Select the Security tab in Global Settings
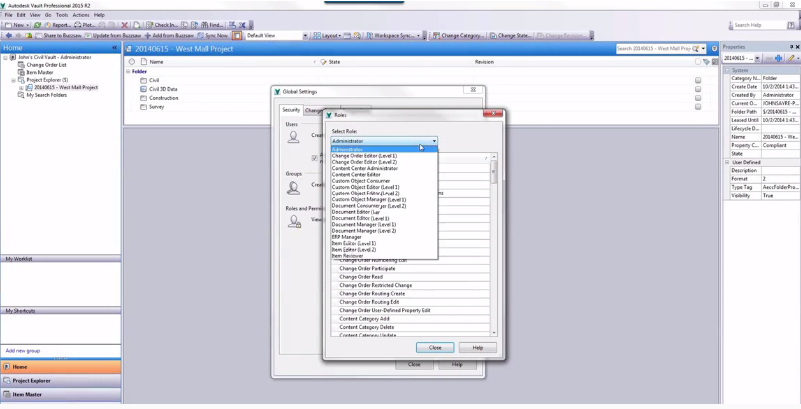801x409 pixels. coord(291,110)
